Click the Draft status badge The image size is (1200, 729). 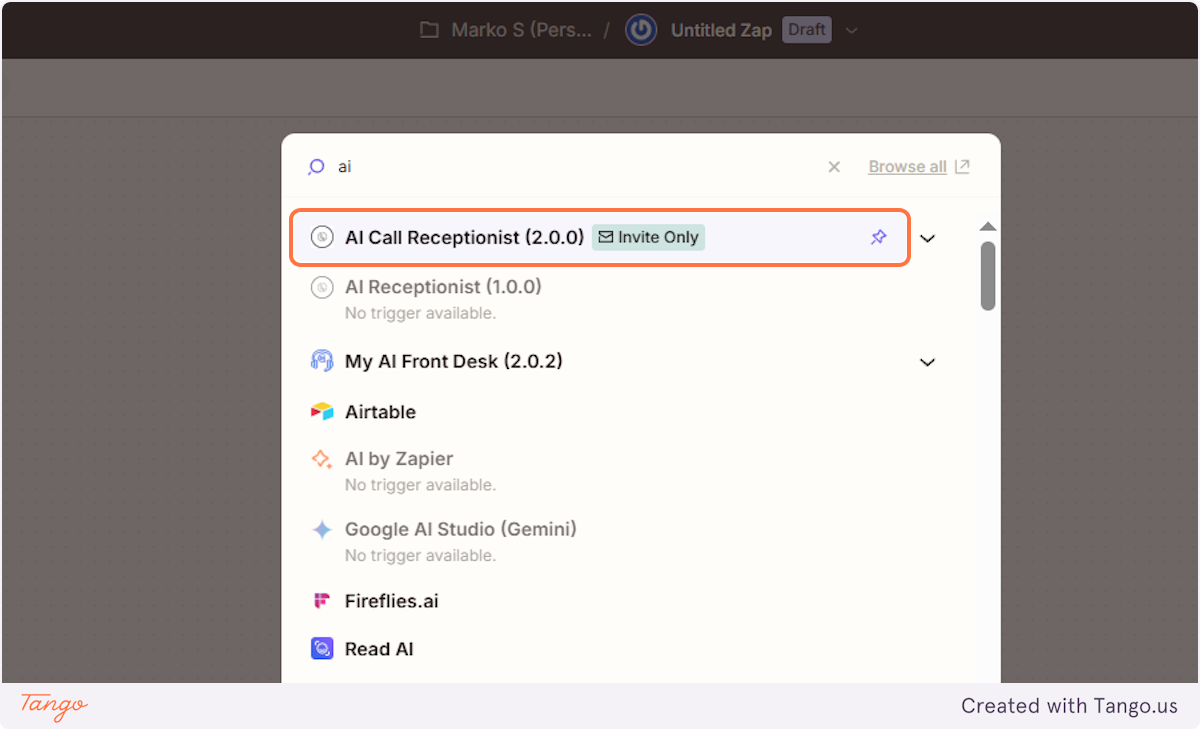(x=806, y=30)
